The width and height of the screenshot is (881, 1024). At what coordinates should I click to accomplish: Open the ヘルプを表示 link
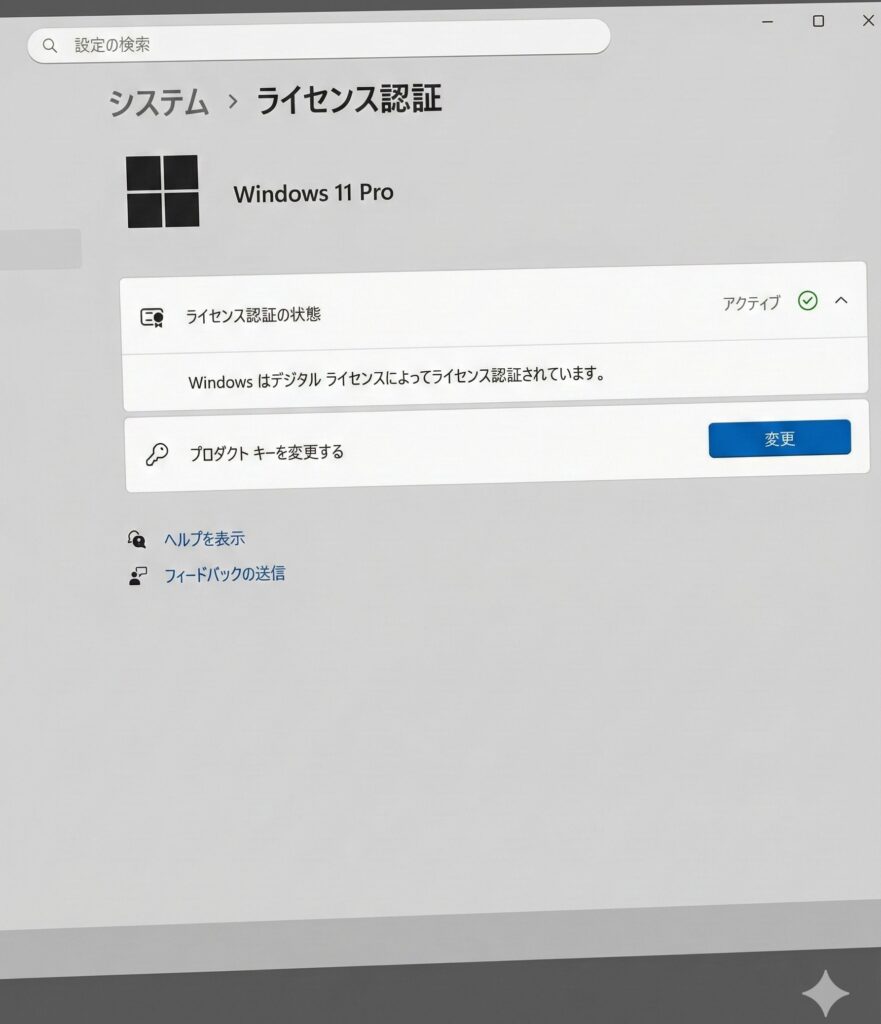pyautogui.click(x=204, y=539)
